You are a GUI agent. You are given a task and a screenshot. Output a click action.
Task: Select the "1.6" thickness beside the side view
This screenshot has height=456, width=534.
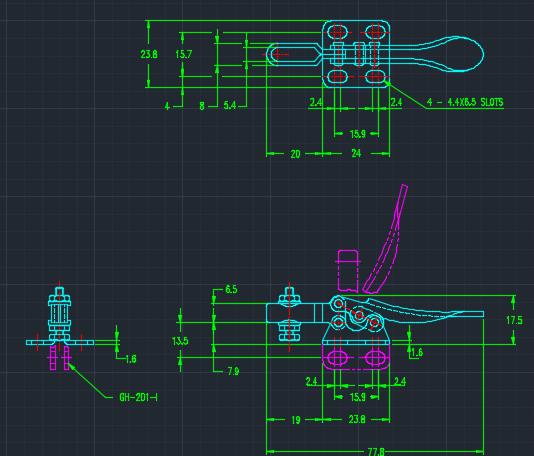coord(130,359)
